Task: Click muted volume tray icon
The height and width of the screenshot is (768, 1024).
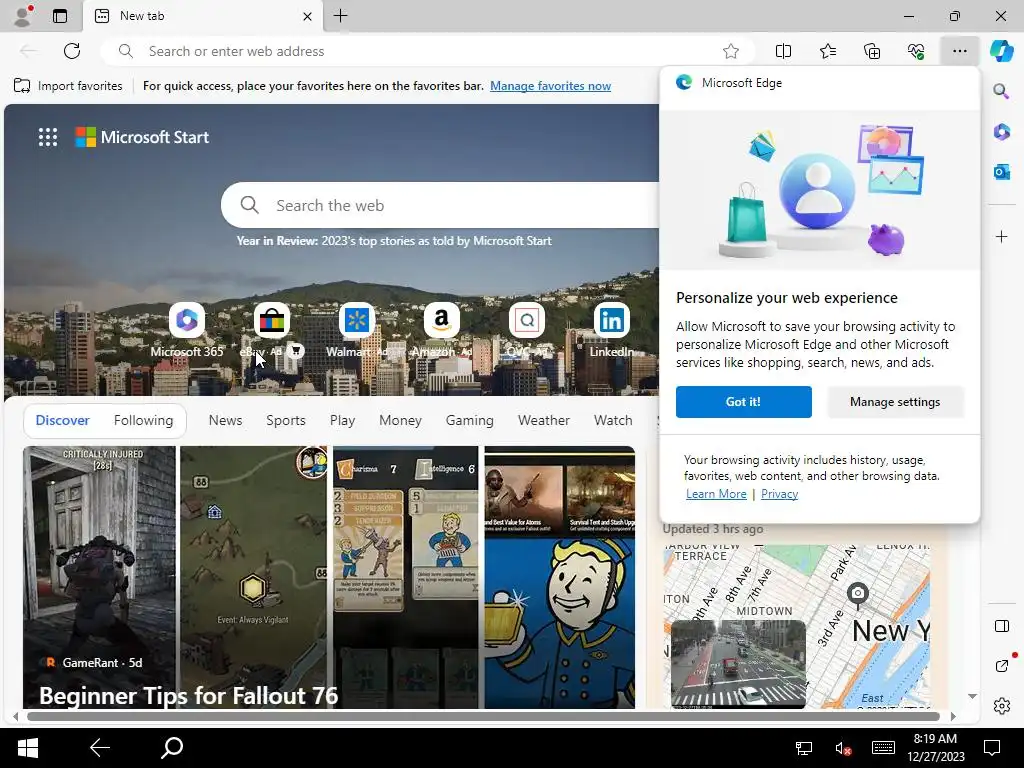Action: [x=843, y=748]
